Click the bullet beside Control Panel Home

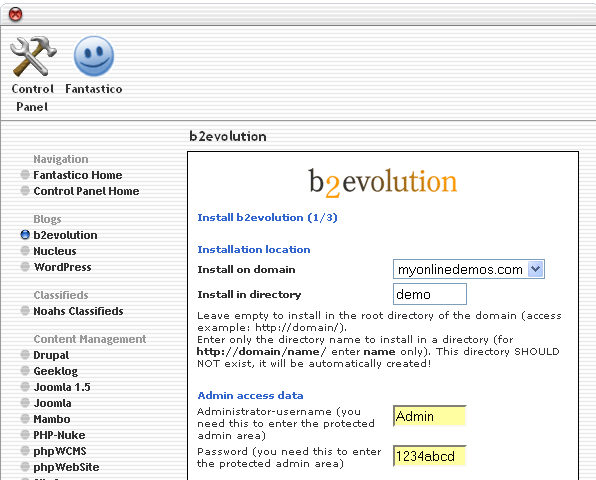click(x=25, y=191)
